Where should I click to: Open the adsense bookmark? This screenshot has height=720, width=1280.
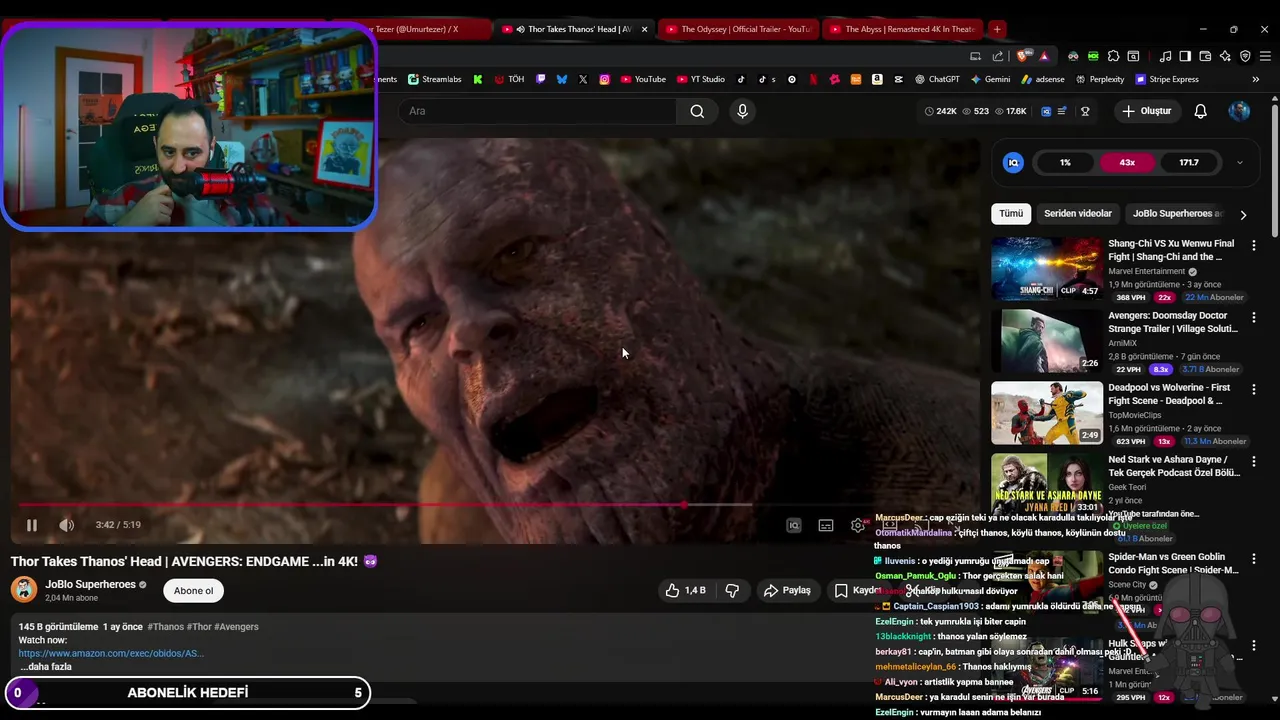[1043, 79]
